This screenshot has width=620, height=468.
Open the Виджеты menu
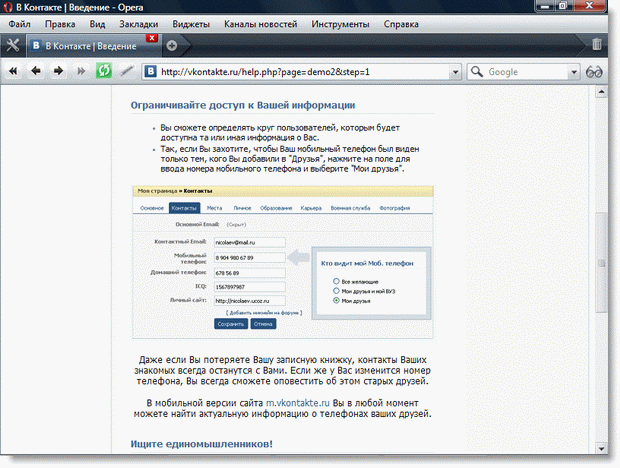click(x=191, y=24)
